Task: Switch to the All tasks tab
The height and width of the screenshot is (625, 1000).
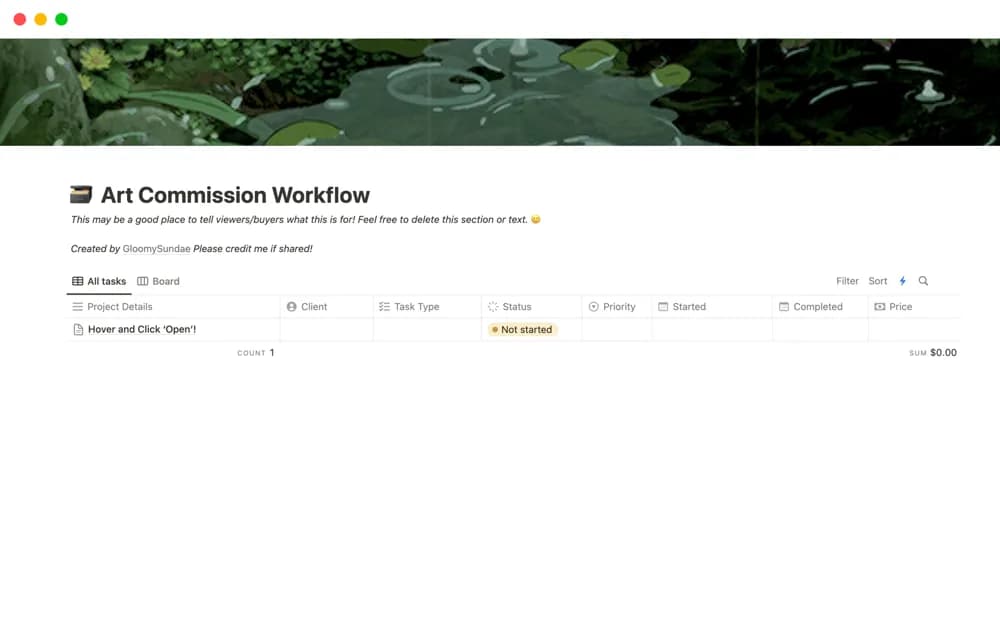Action: click(99, 281)
